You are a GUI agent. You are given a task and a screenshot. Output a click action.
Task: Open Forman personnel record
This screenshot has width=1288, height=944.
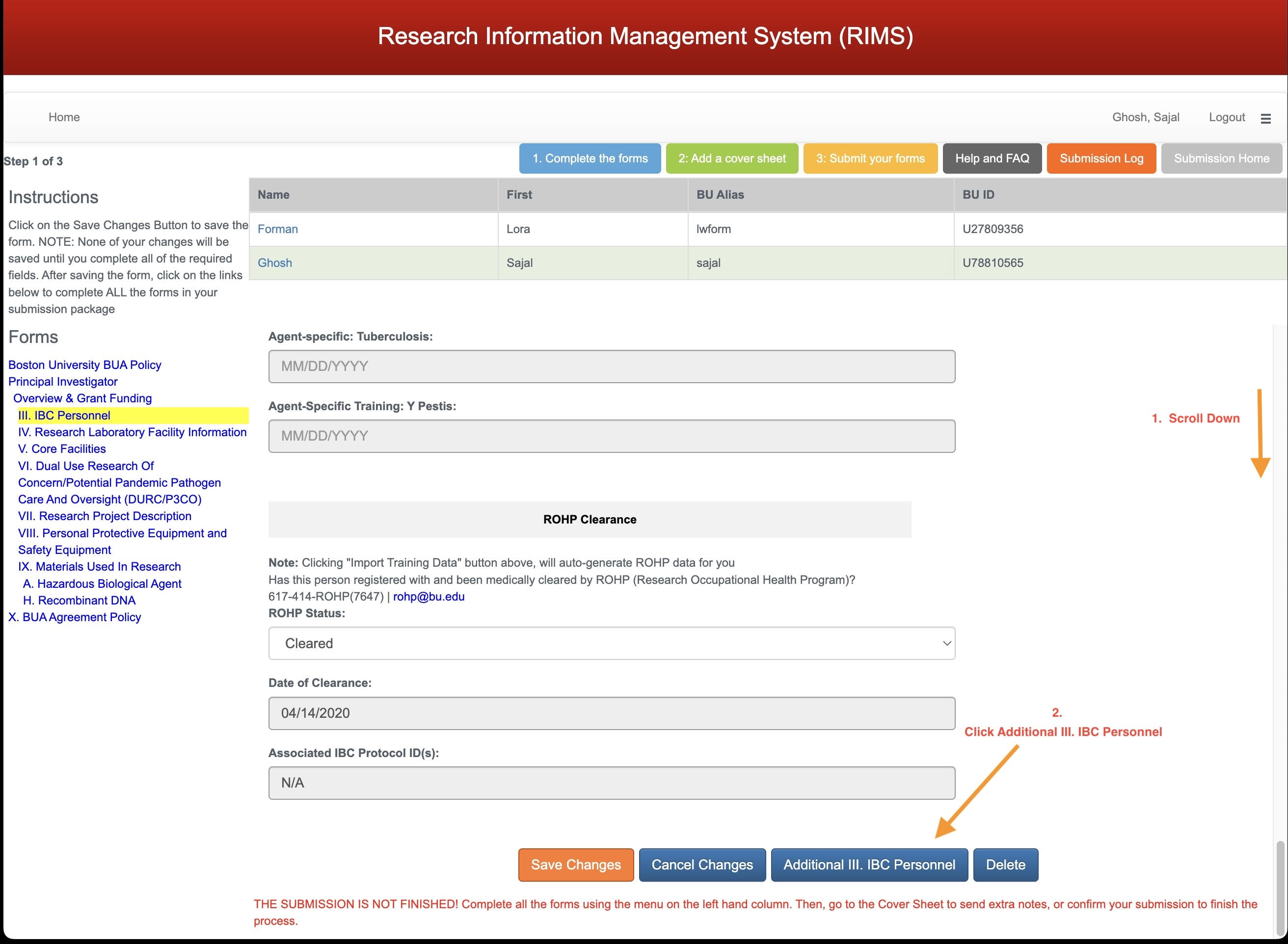tap(277, 229)
